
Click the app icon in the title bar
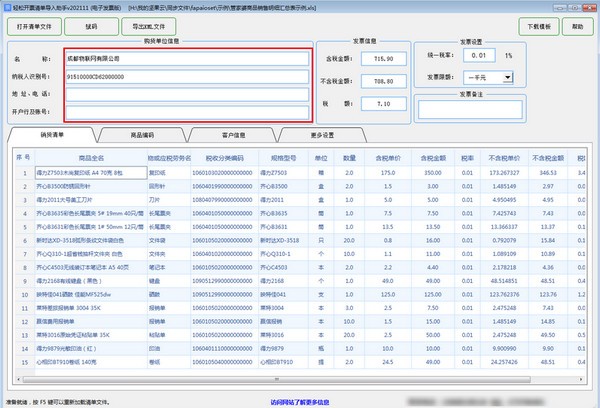[x=8, y=6]
